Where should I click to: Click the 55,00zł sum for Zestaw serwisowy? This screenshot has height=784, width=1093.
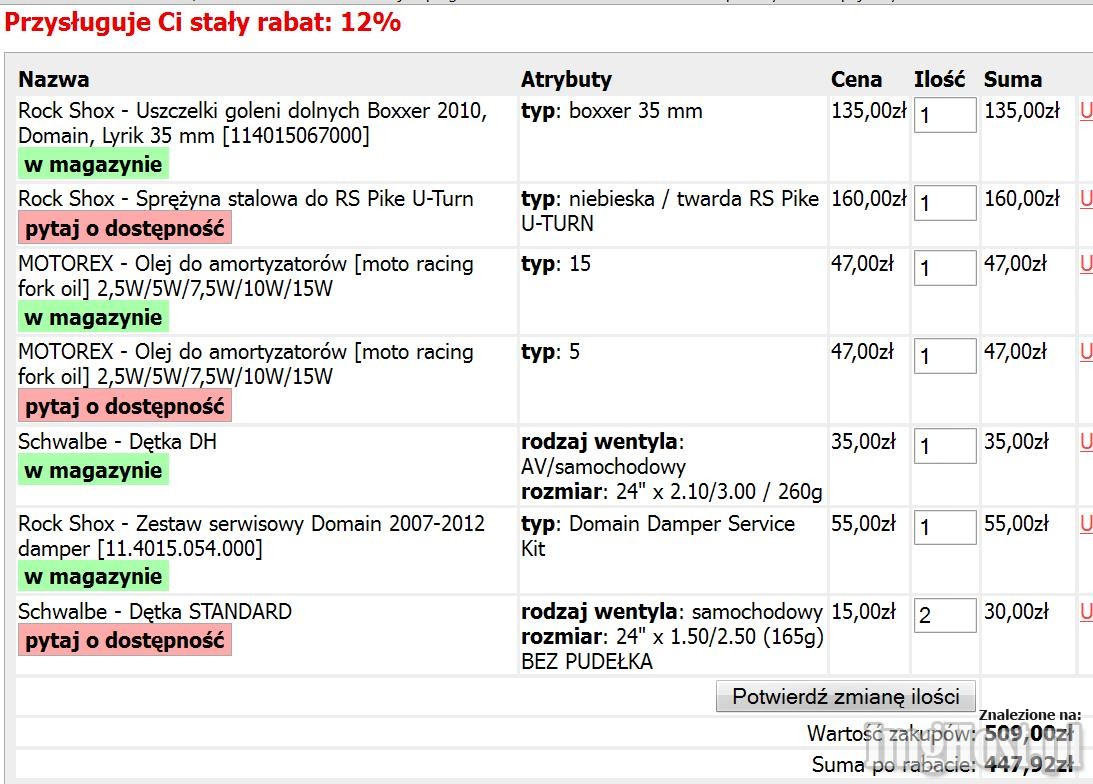(1016, 523)
